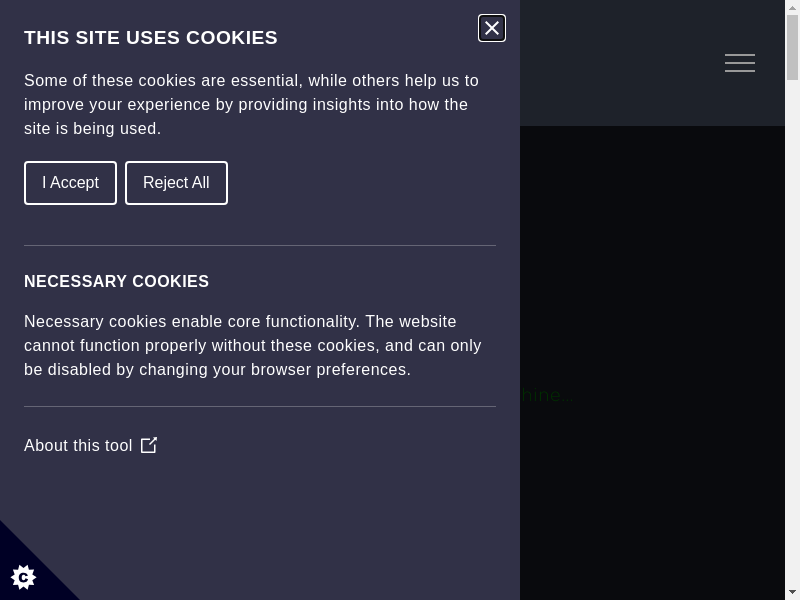Viewport: 800px width, 600px height.
Task: Open the About this tool link
Action: [78, 445]
